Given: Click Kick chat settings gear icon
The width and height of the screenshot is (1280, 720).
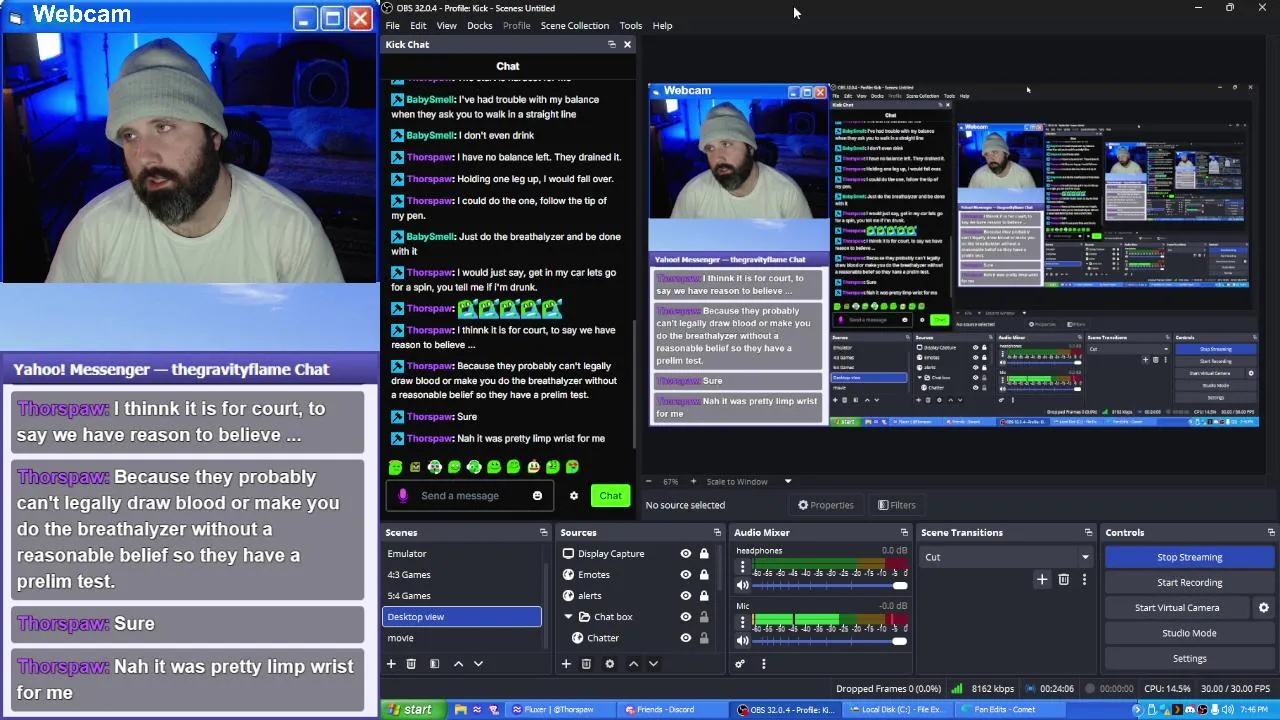Looking at the screenshot, I should [574, 496].
